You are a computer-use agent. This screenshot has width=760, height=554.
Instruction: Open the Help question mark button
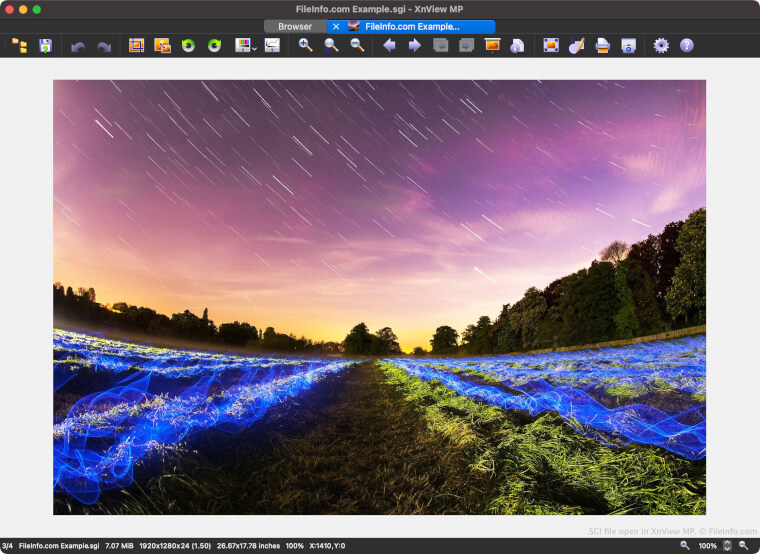coord(687,45)
